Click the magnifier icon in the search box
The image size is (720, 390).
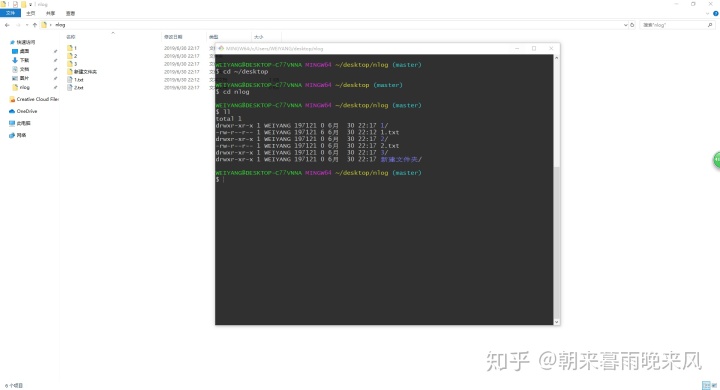[710, 25]
